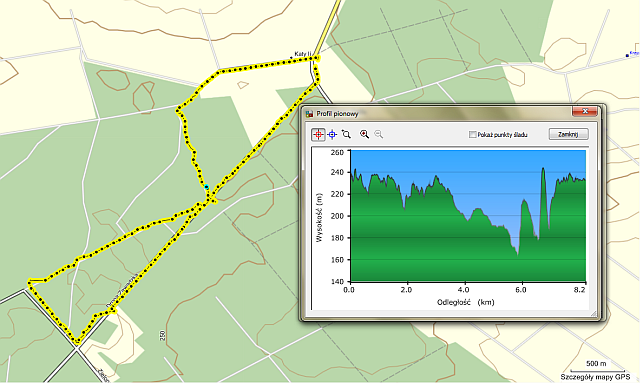Choose the zoom-to-selection magnifier tool
This screenshot has height=383, width=640.
tap(346, 134)
